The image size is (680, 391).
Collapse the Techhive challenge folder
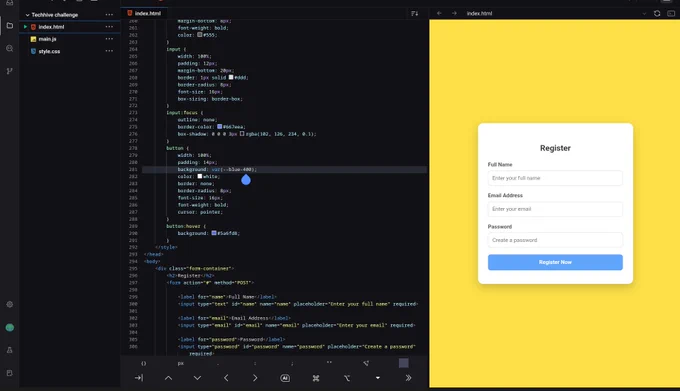(x=27, y=15)
